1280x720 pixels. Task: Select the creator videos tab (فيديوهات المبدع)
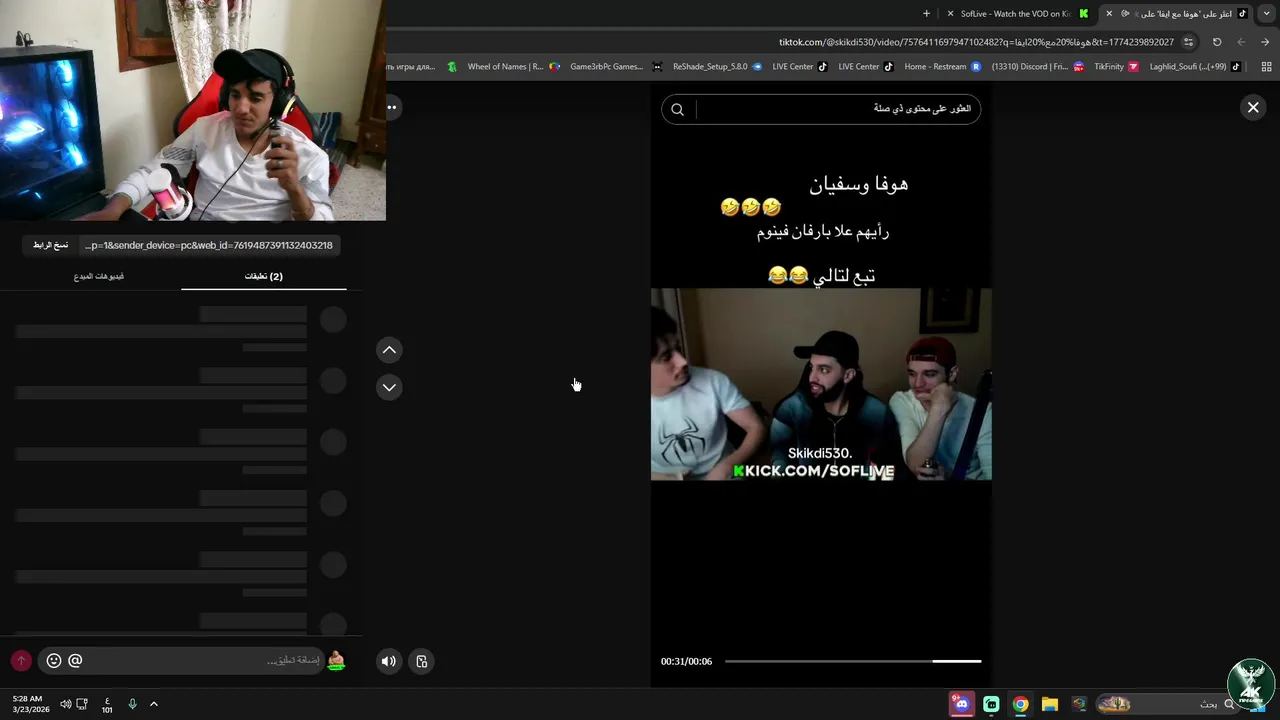99,276
